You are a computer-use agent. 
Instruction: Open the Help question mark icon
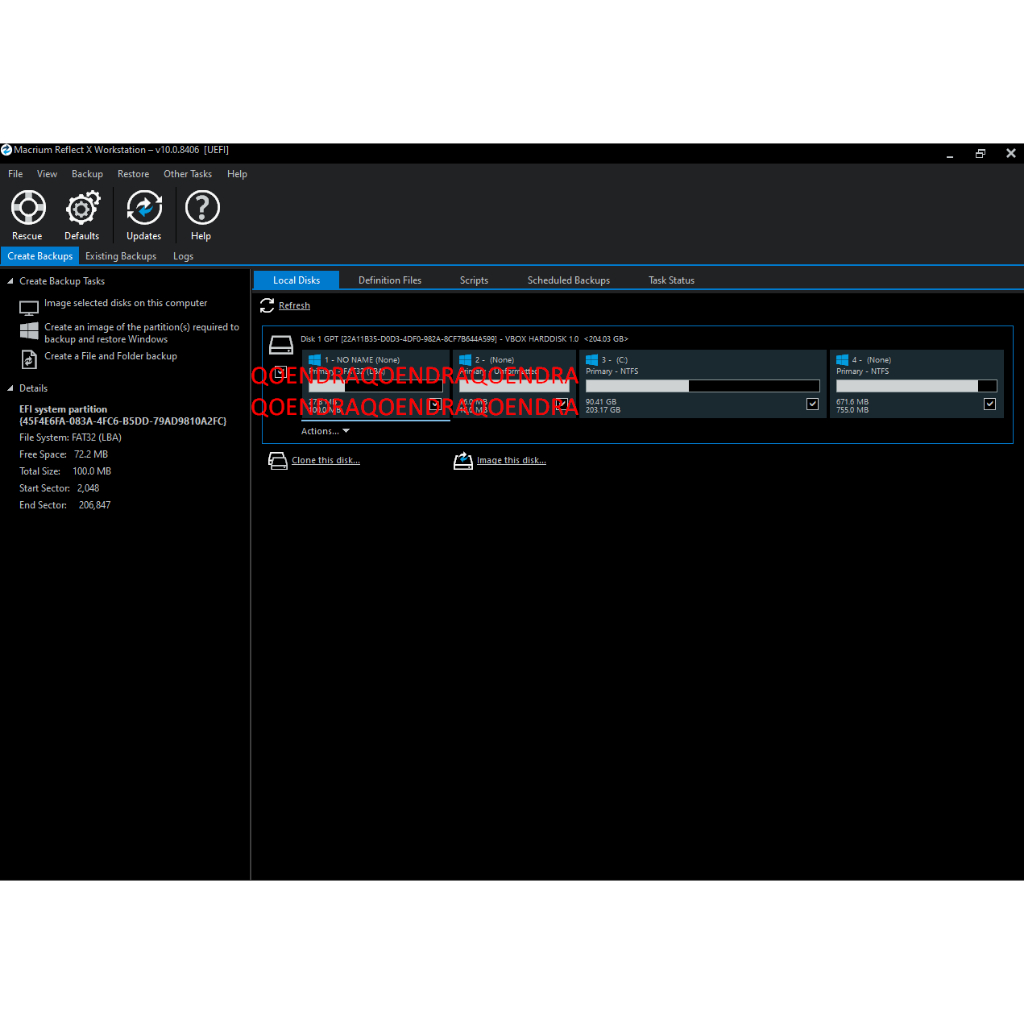click(202, 208)
